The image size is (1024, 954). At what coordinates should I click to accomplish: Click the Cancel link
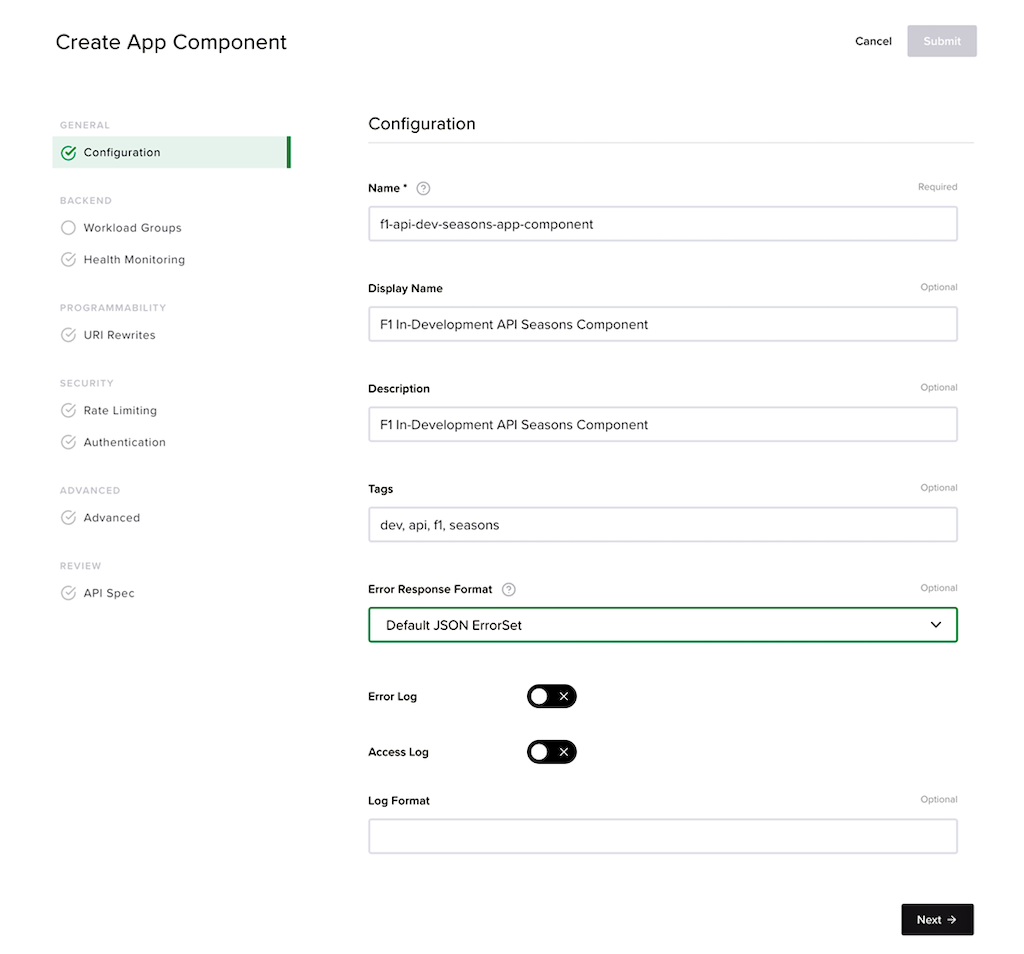pos(873,41)
